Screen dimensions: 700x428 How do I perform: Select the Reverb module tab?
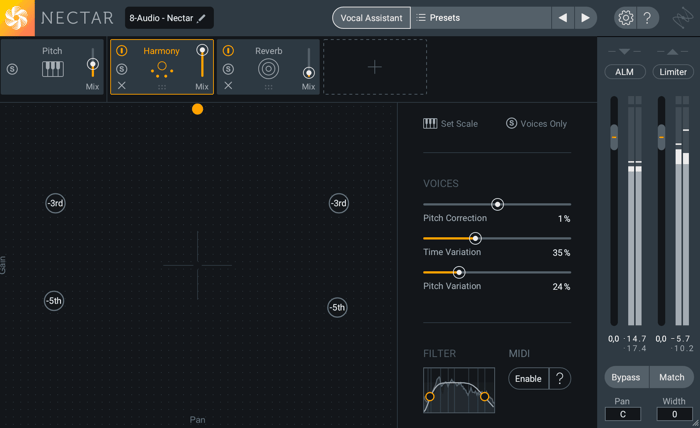coord(268,67)
